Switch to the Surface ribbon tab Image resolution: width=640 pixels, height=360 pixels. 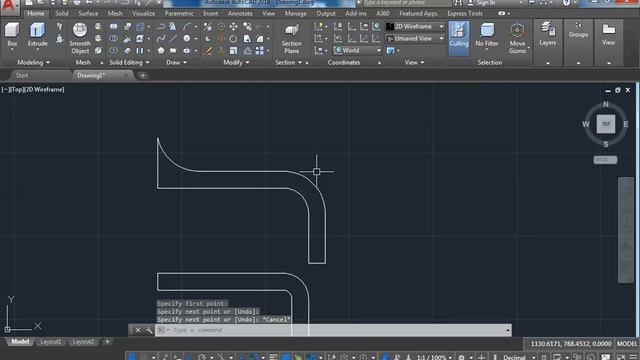click(88, 13)
